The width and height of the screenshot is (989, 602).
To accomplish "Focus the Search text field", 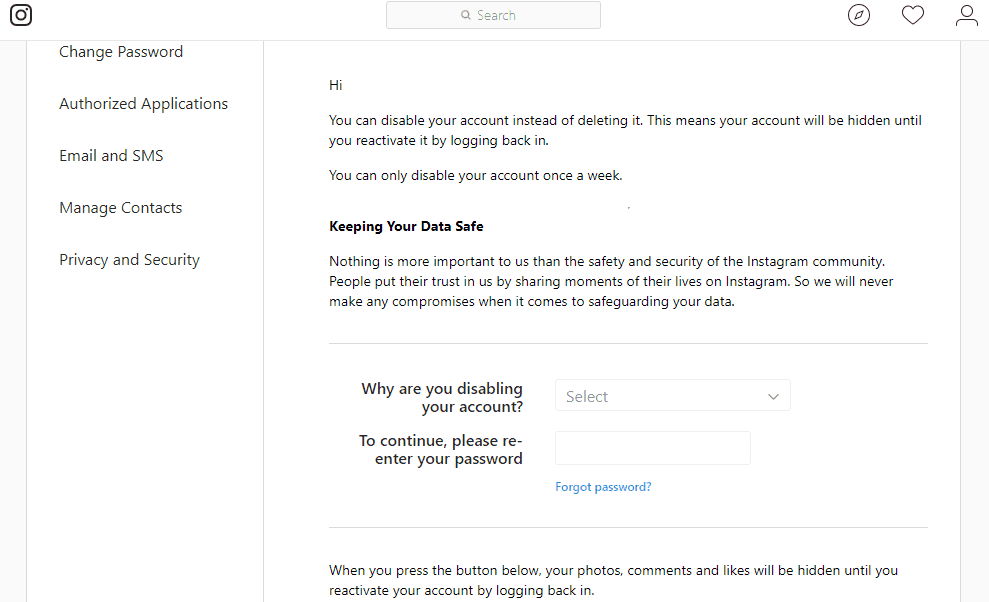I will click(510, 15).
